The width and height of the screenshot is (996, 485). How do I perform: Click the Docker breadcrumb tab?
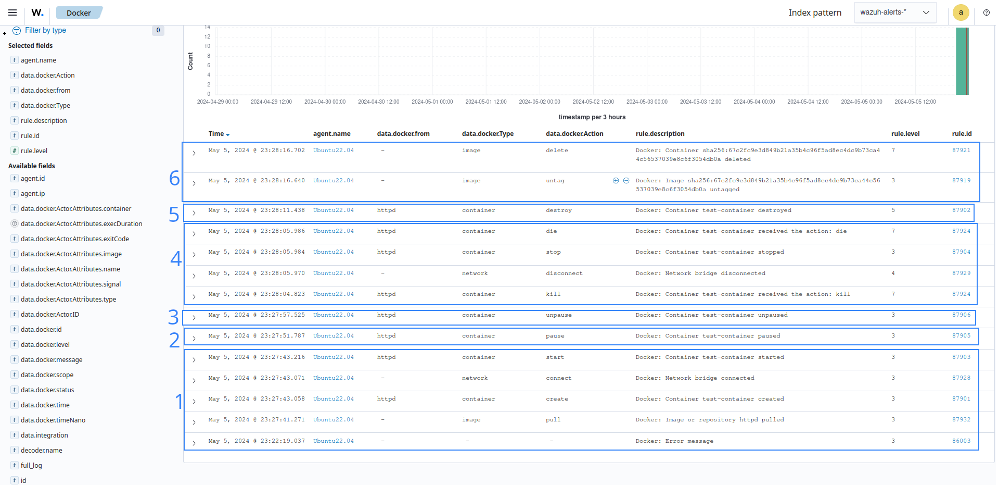point(78,12)
